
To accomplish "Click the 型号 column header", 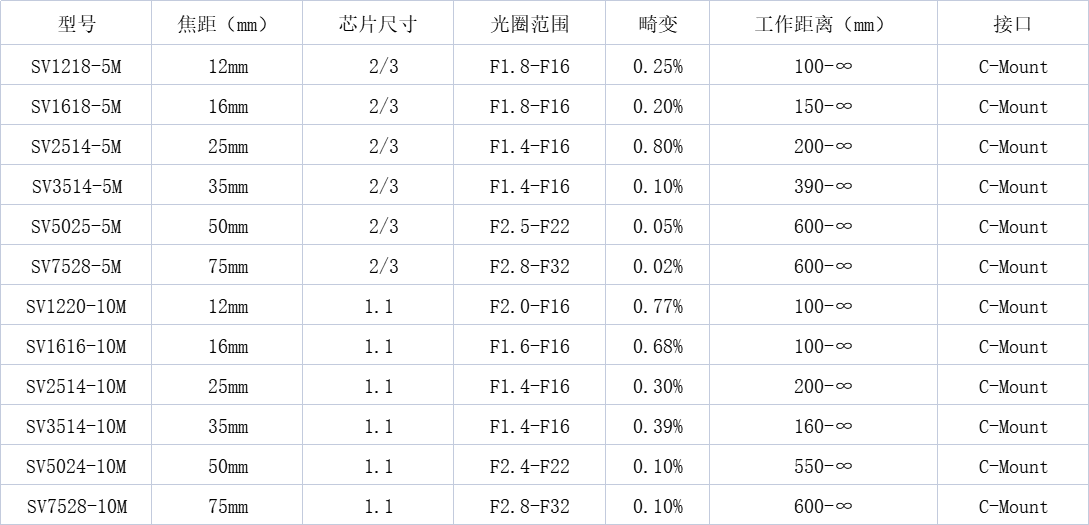I will pyautogui.click(x=76, y=24).
